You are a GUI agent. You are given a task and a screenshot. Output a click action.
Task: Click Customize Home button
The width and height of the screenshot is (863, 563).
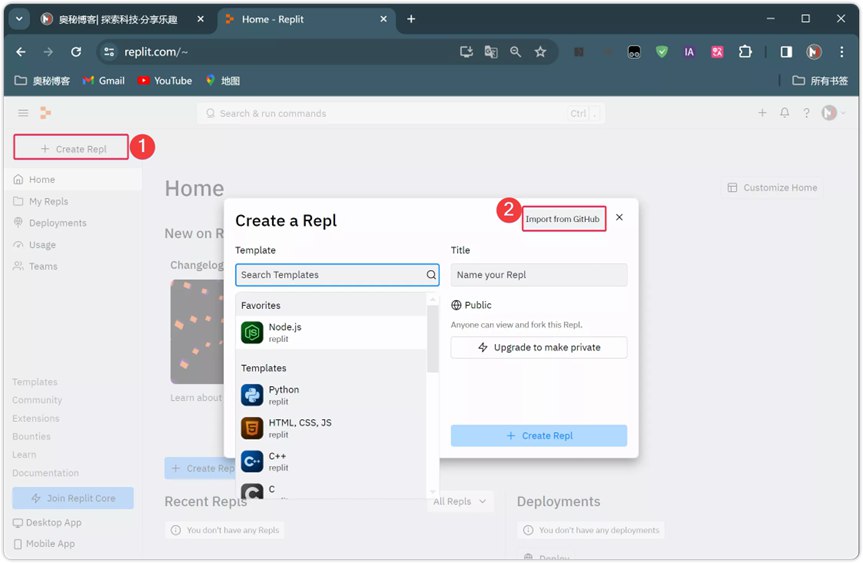click(773, 188)
